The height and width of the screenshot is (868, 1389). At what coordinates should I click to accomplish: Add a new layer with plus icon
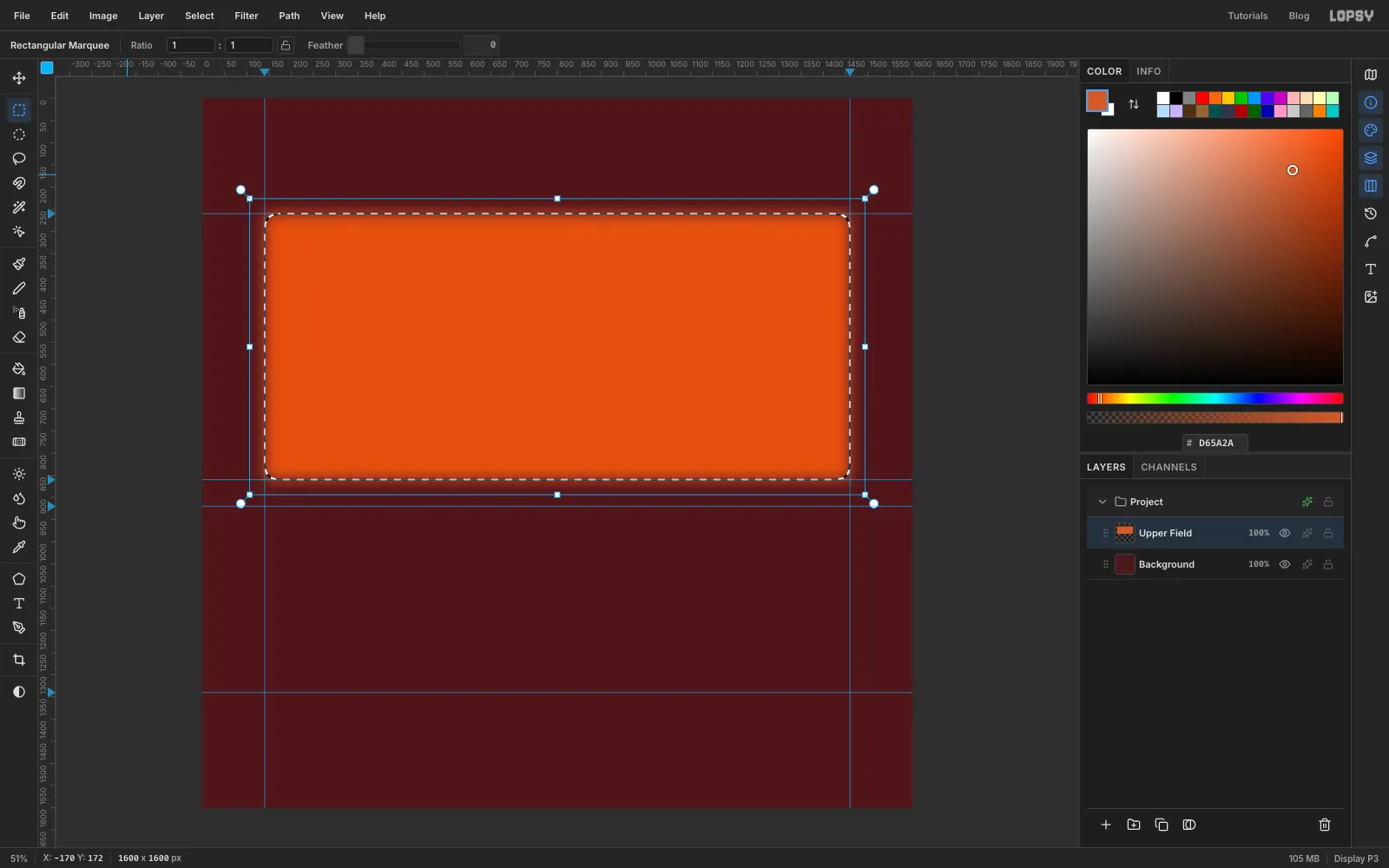(1106, 825)
